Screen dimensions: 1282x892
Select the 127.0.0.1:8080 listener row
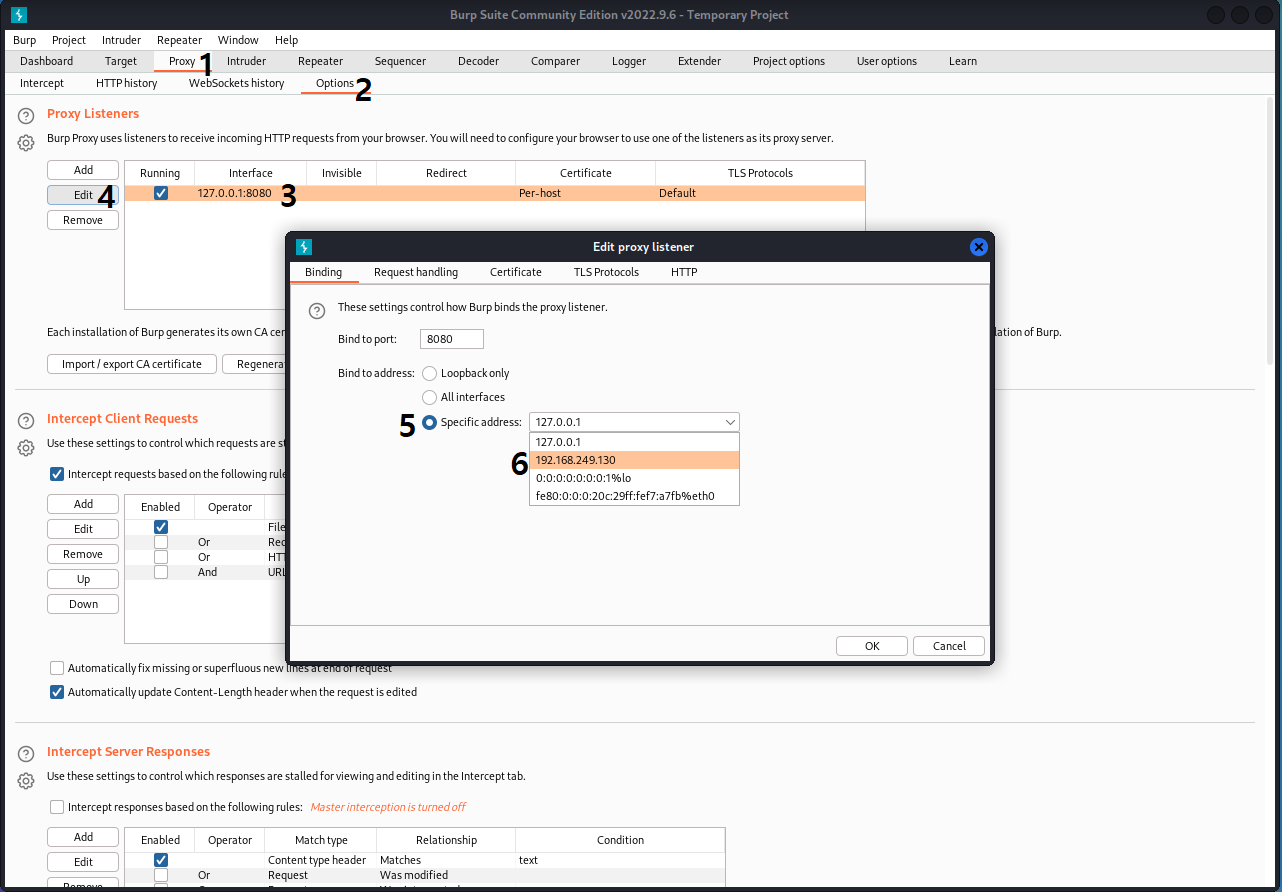click(494, 193)
